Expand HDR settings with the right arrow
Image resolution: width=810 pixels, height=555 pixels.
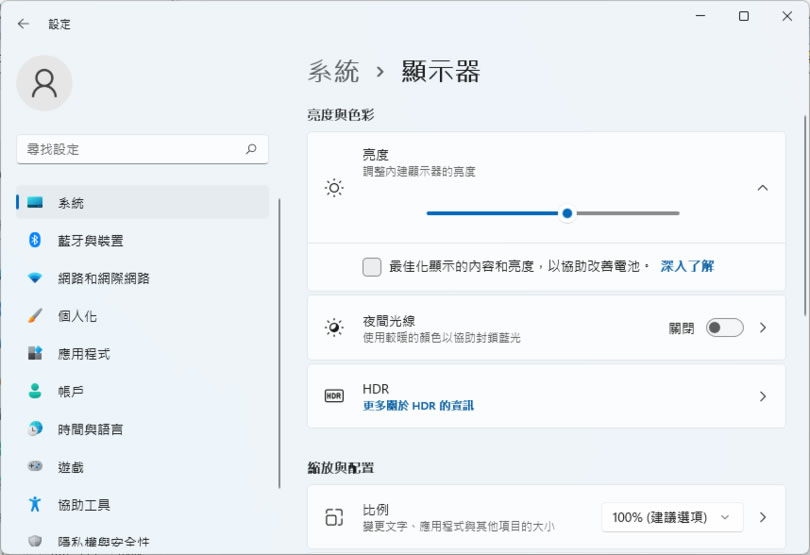pos(762,397)
